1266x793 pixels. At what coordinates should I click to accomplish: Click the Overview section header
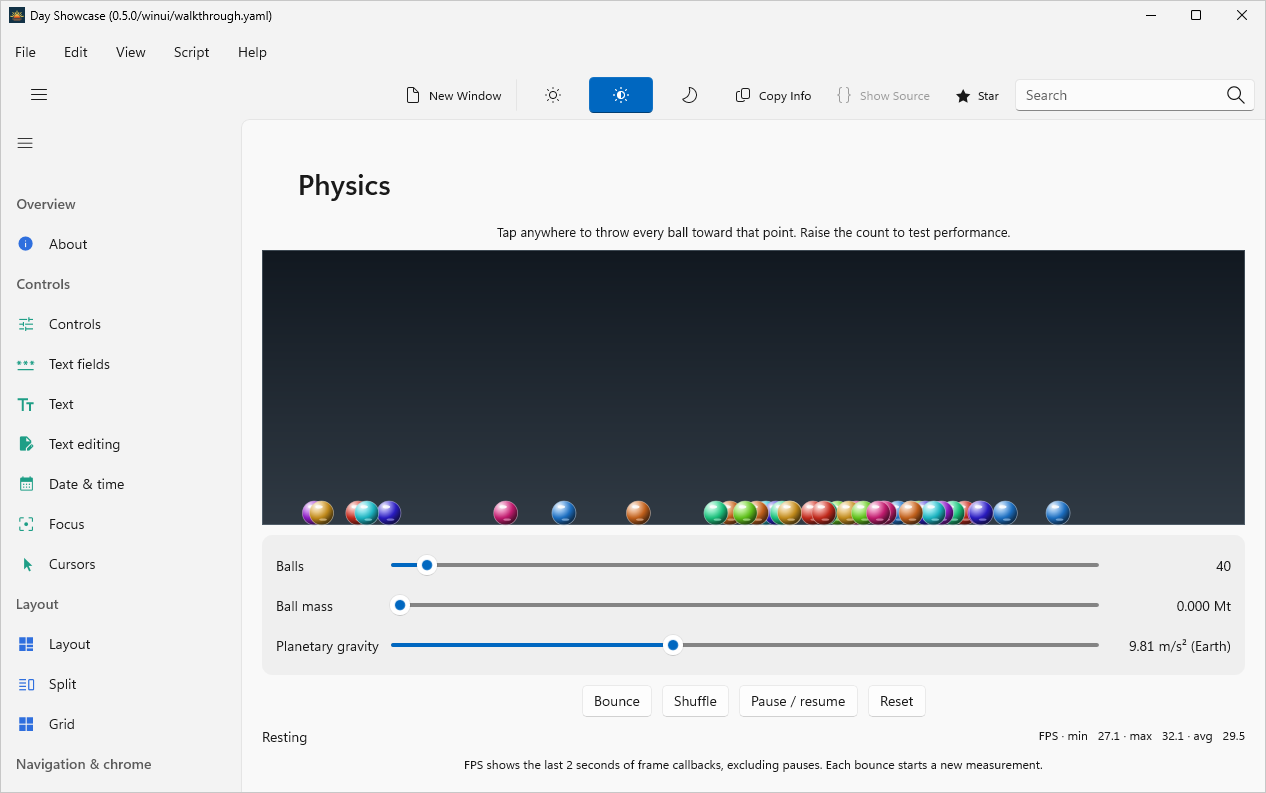pos(46,204)
